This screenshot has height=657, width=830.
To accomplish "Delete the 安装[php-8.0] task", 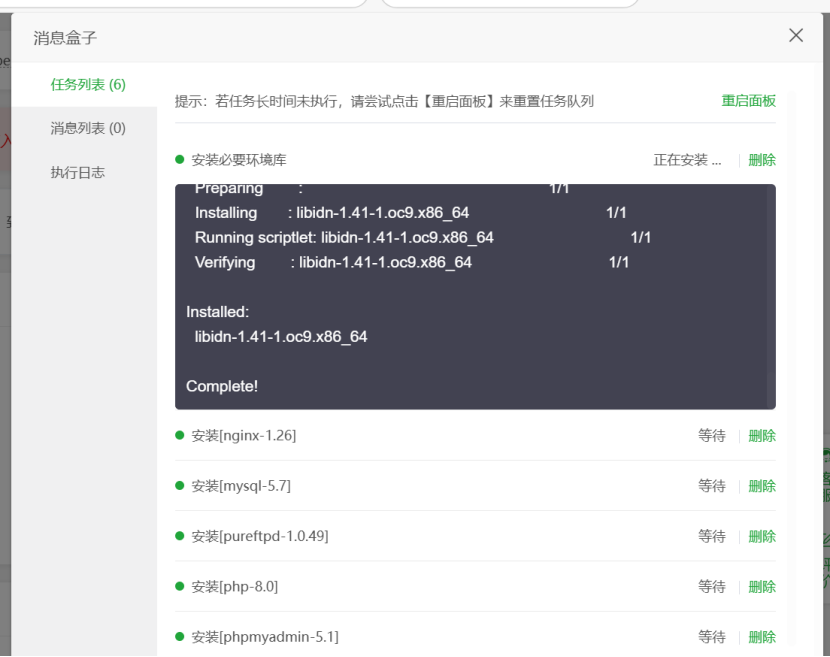I will pos(762,587).
